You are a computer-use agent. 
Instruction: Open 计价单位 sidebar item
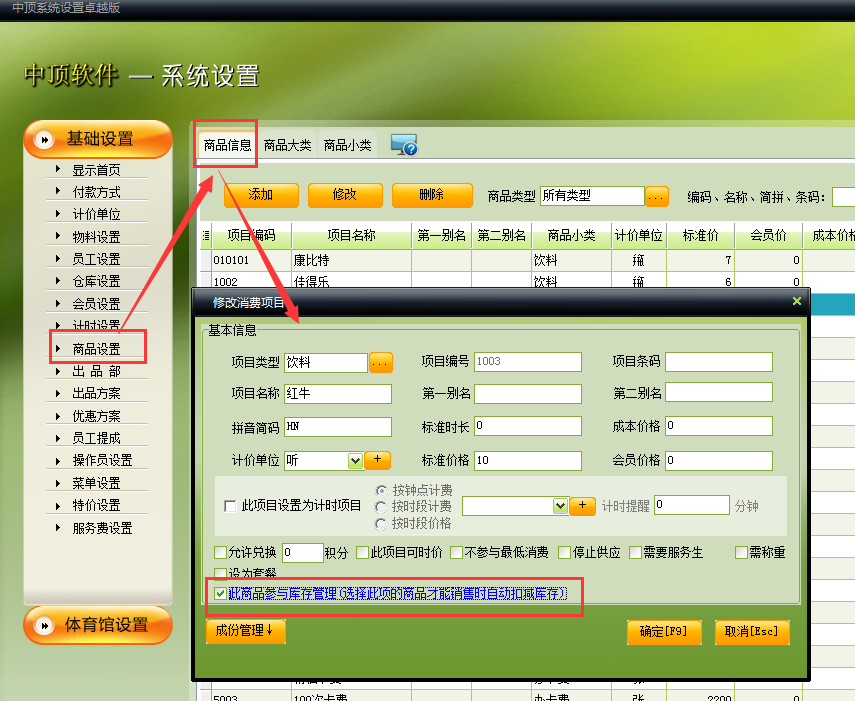click(97, 214)
